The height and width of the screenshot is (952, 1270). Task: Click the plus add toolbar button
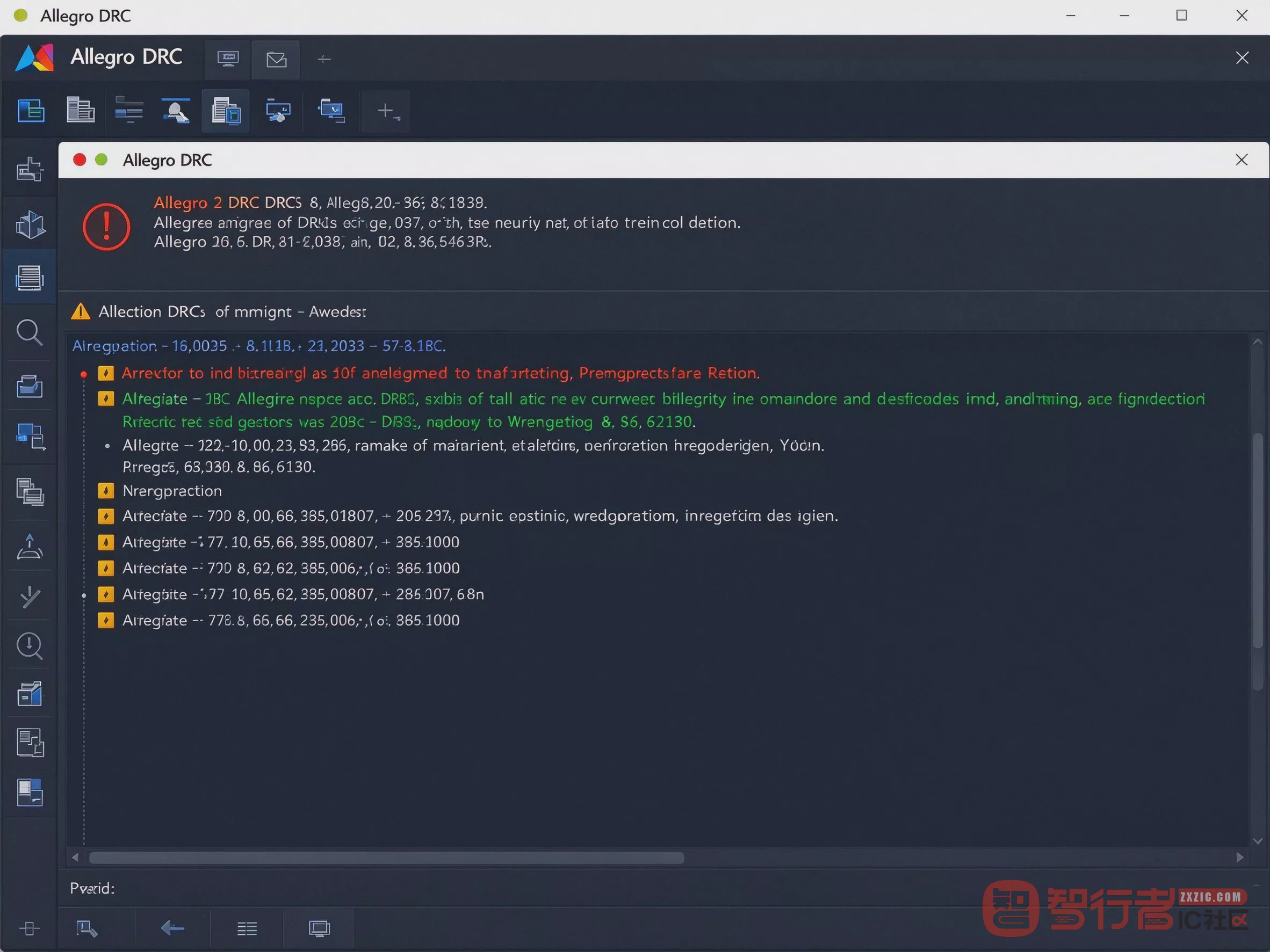(386, 111)
